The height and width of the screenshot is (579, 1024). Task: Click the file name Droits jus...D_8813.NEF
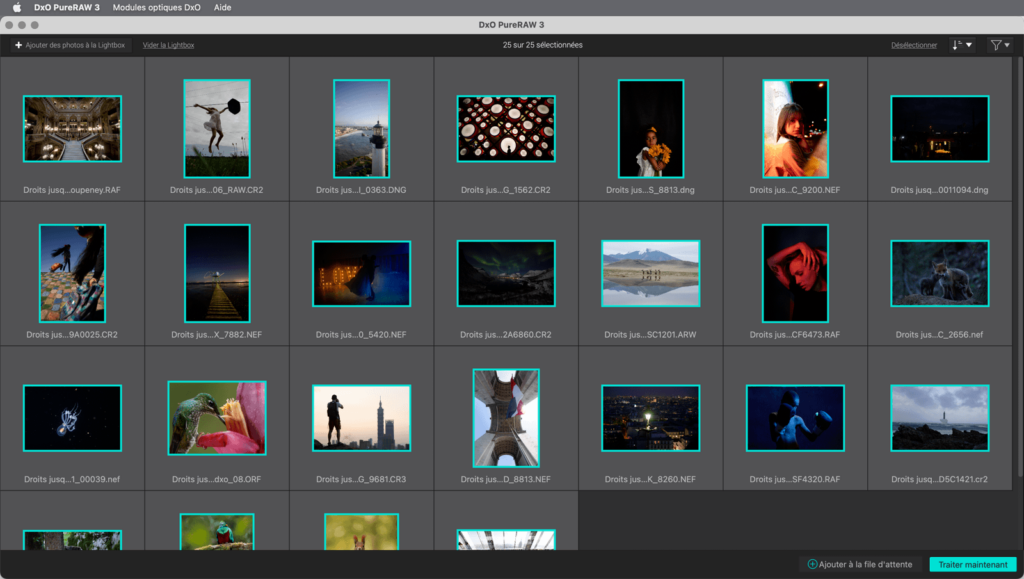pos(505,479)
